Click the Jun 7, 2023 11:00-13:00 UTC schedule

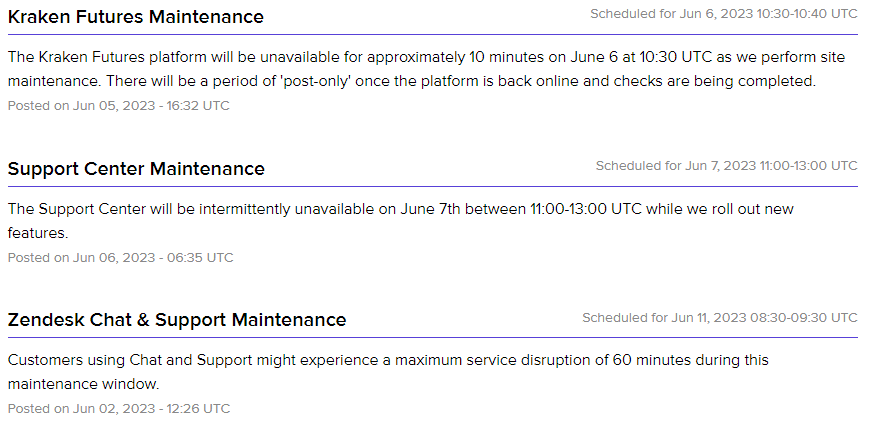point(727,166)
